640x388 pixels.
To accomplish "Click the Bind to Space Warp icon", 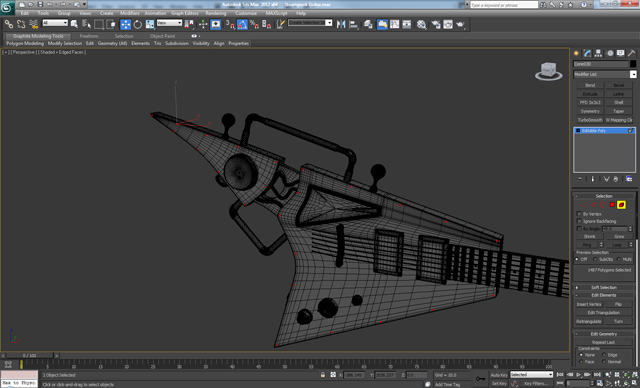I will pyautogui.click(x=33, y=24).
